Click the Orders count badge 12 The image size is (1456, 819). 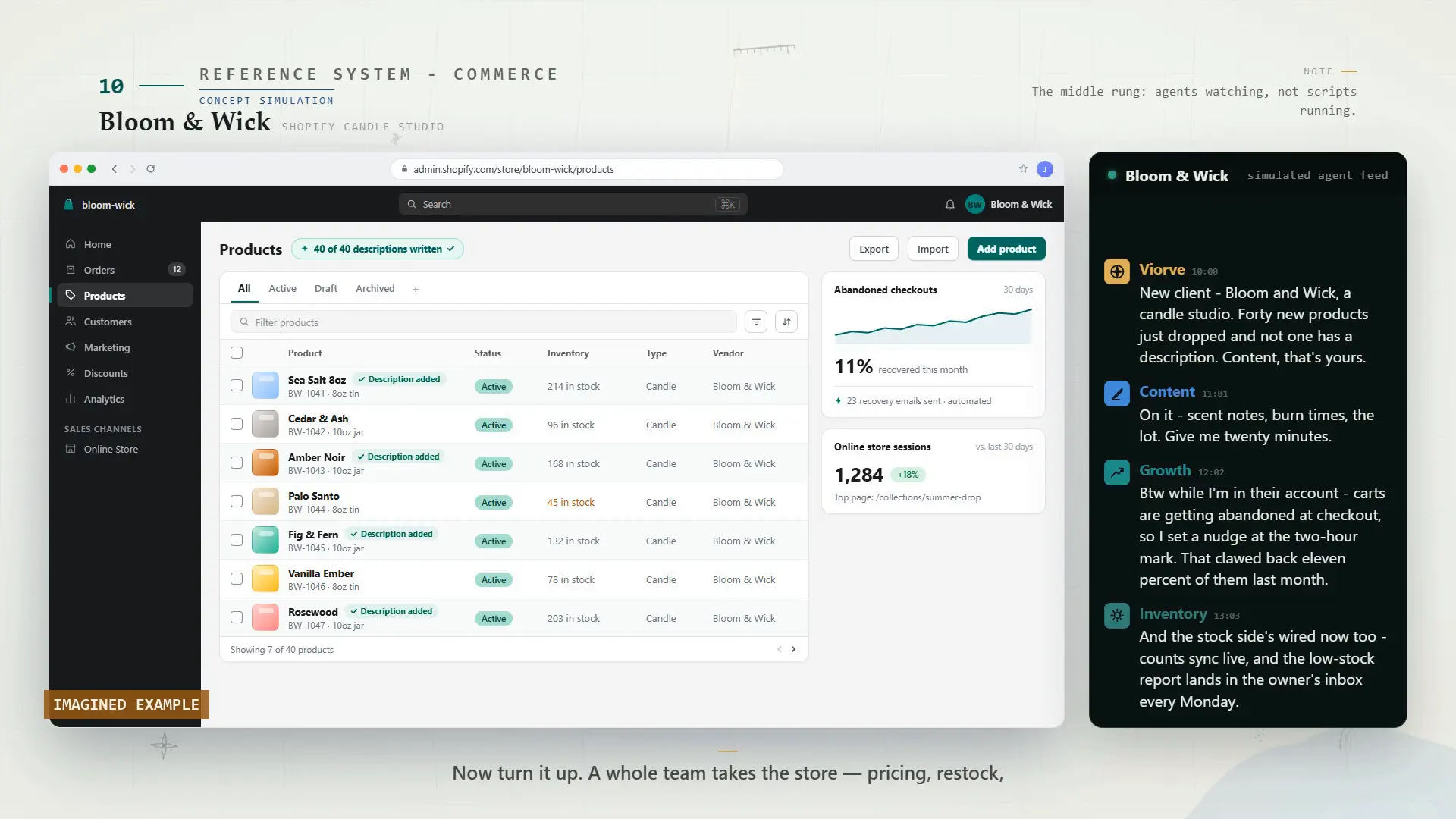pyautogui.click(x=177, y=270)
